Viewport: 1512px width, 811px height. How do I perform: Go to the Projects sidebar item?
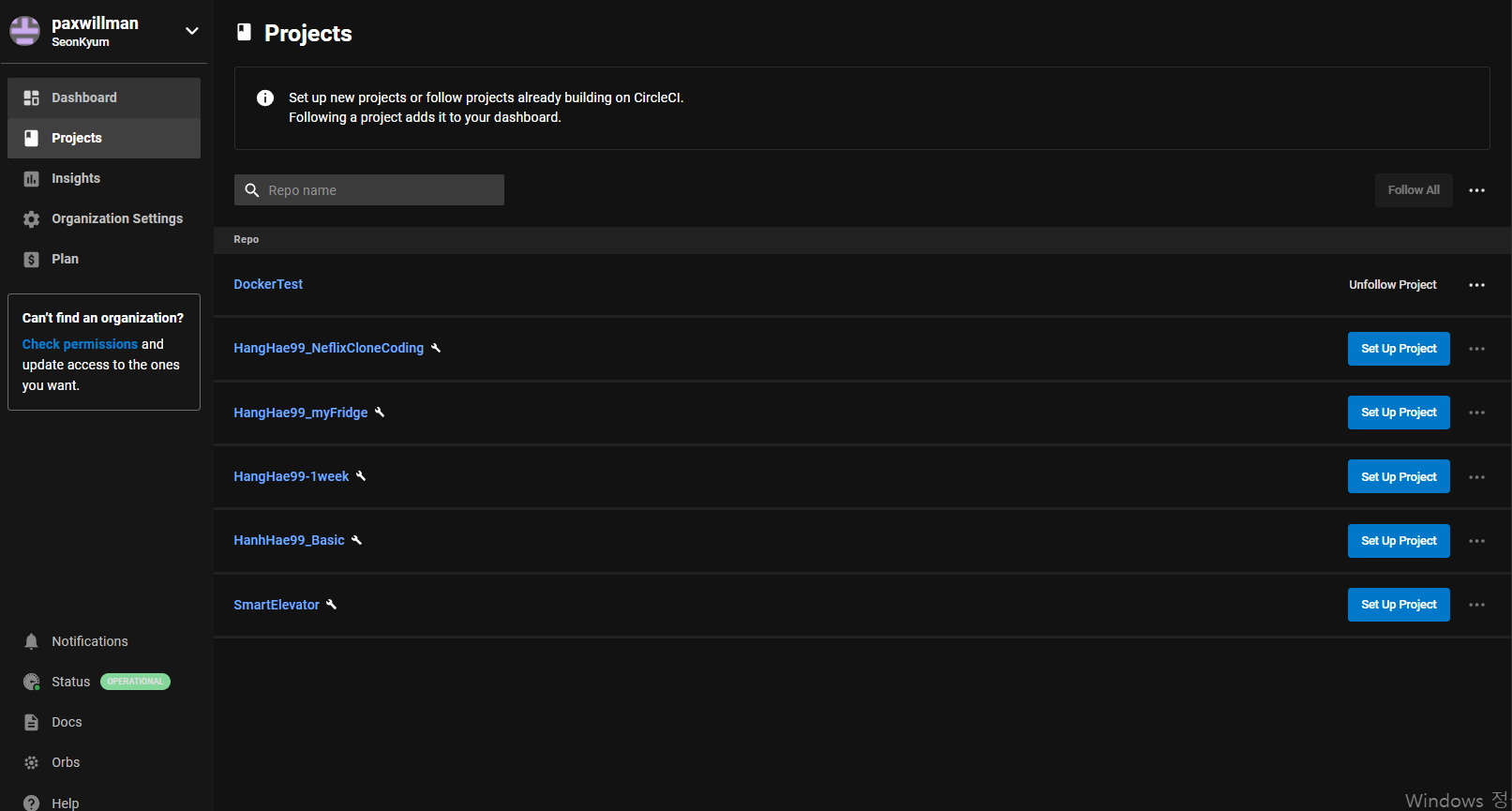(x=104, y=138)
